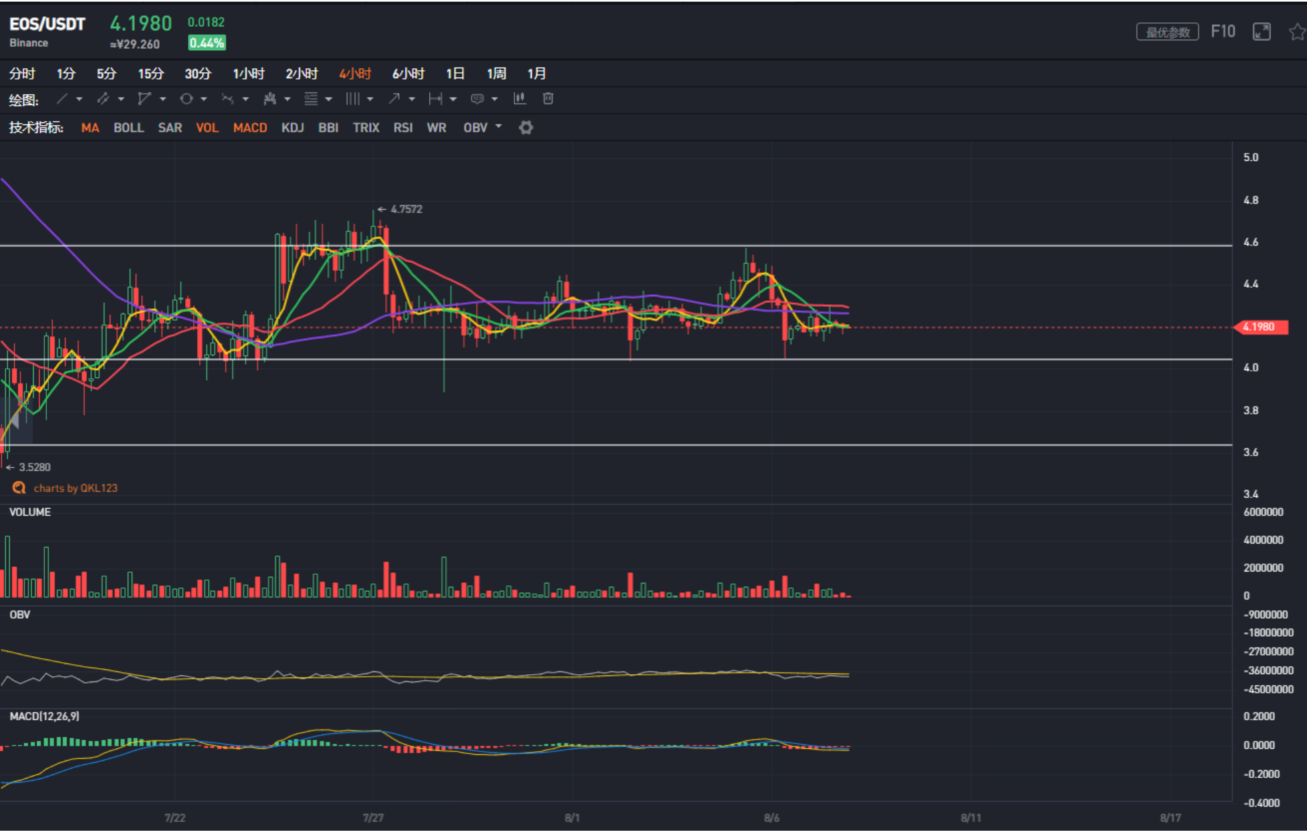1307x831 pixels.
Task: Click the trash icon to delete drawings
Action: pyautogui.click(x=548, y=98)
